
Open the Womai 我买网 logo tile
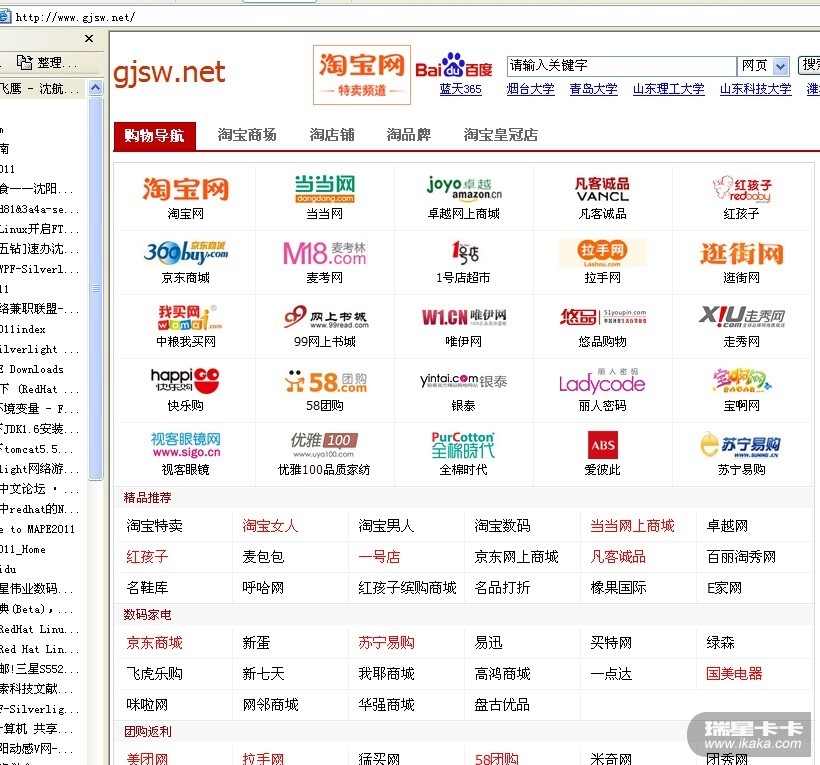190,317
